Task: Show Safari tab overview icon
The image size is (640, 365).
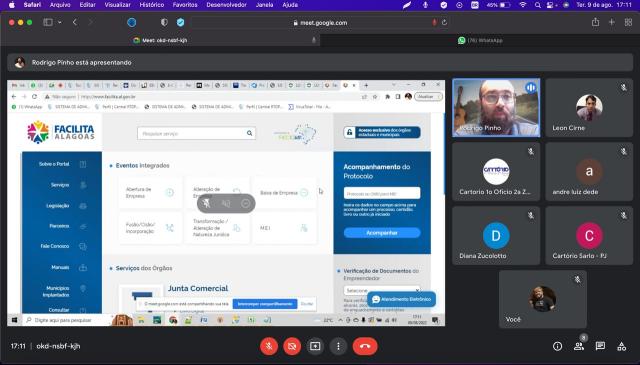Action: [628, 22]
